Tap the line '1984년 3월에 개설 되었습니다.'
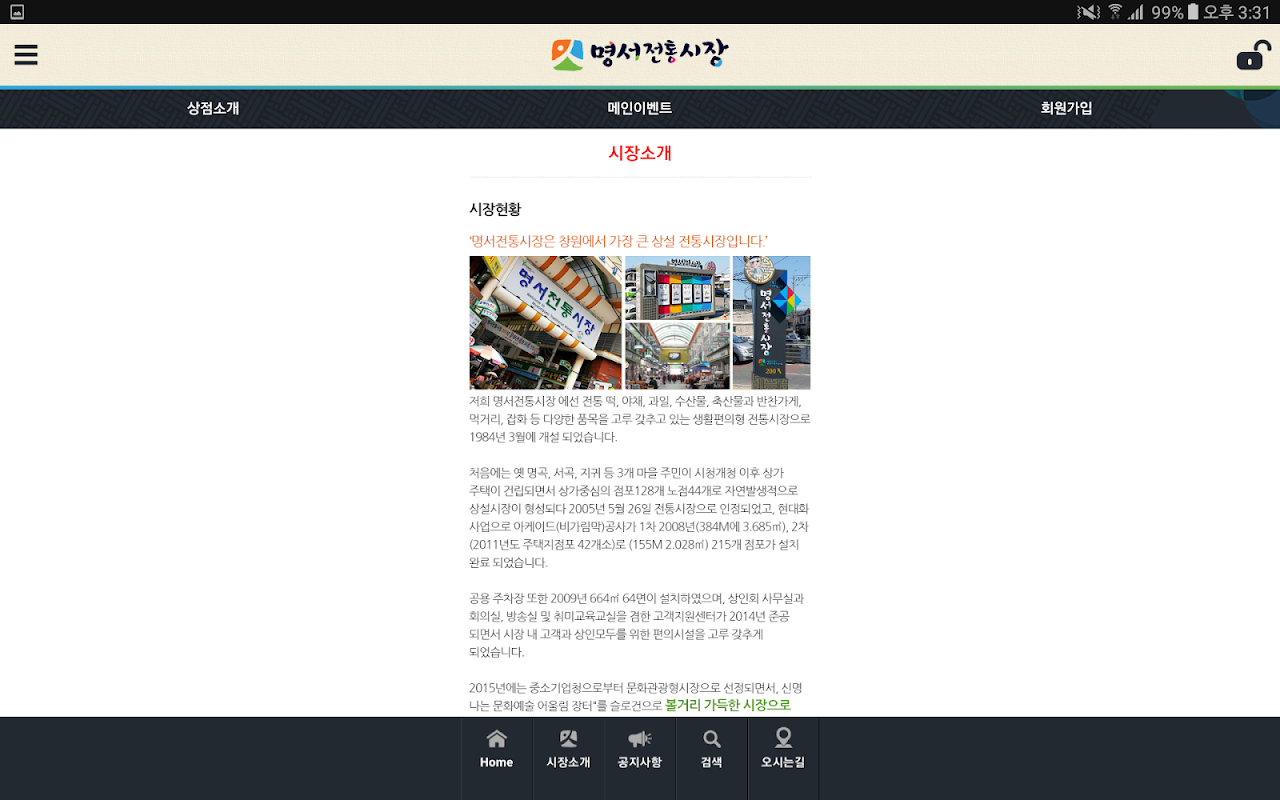This screenshot has height=800, width=1280. point(543,437)
